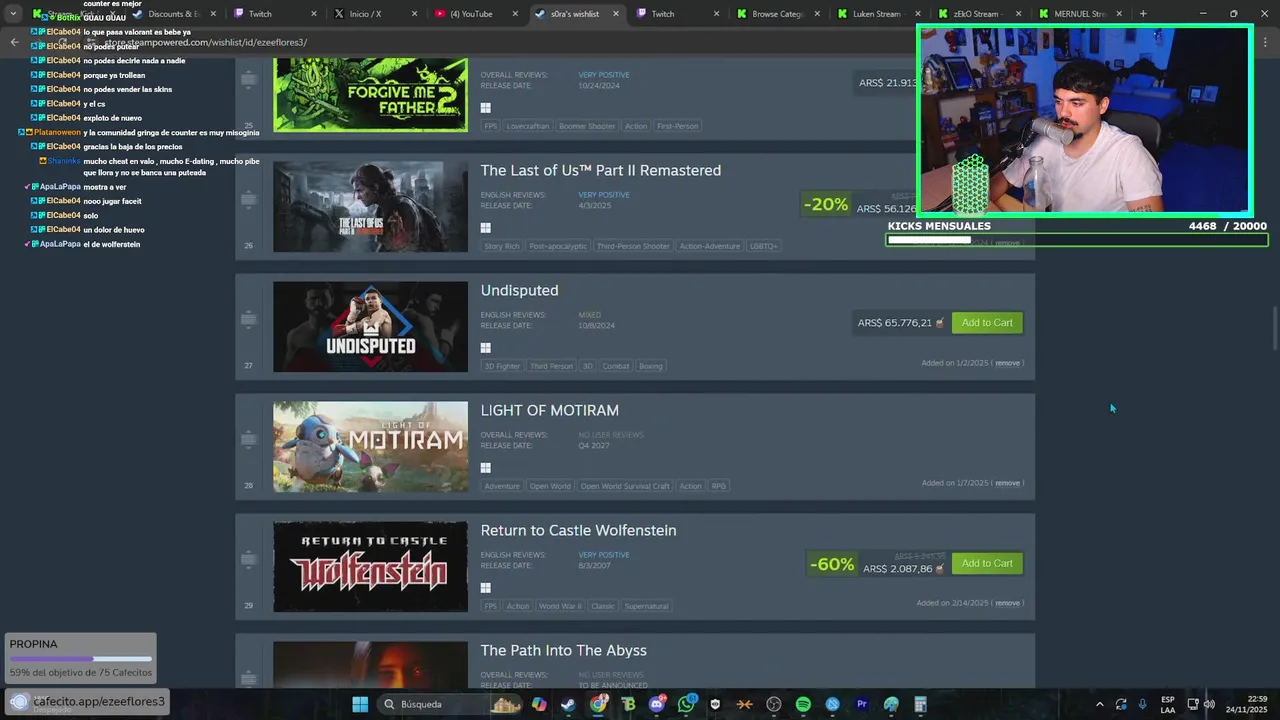1280x720 pixels.
Task: Open WhatsApp from the taskbar
Action: pyautogui.click(x=686, y=704)
